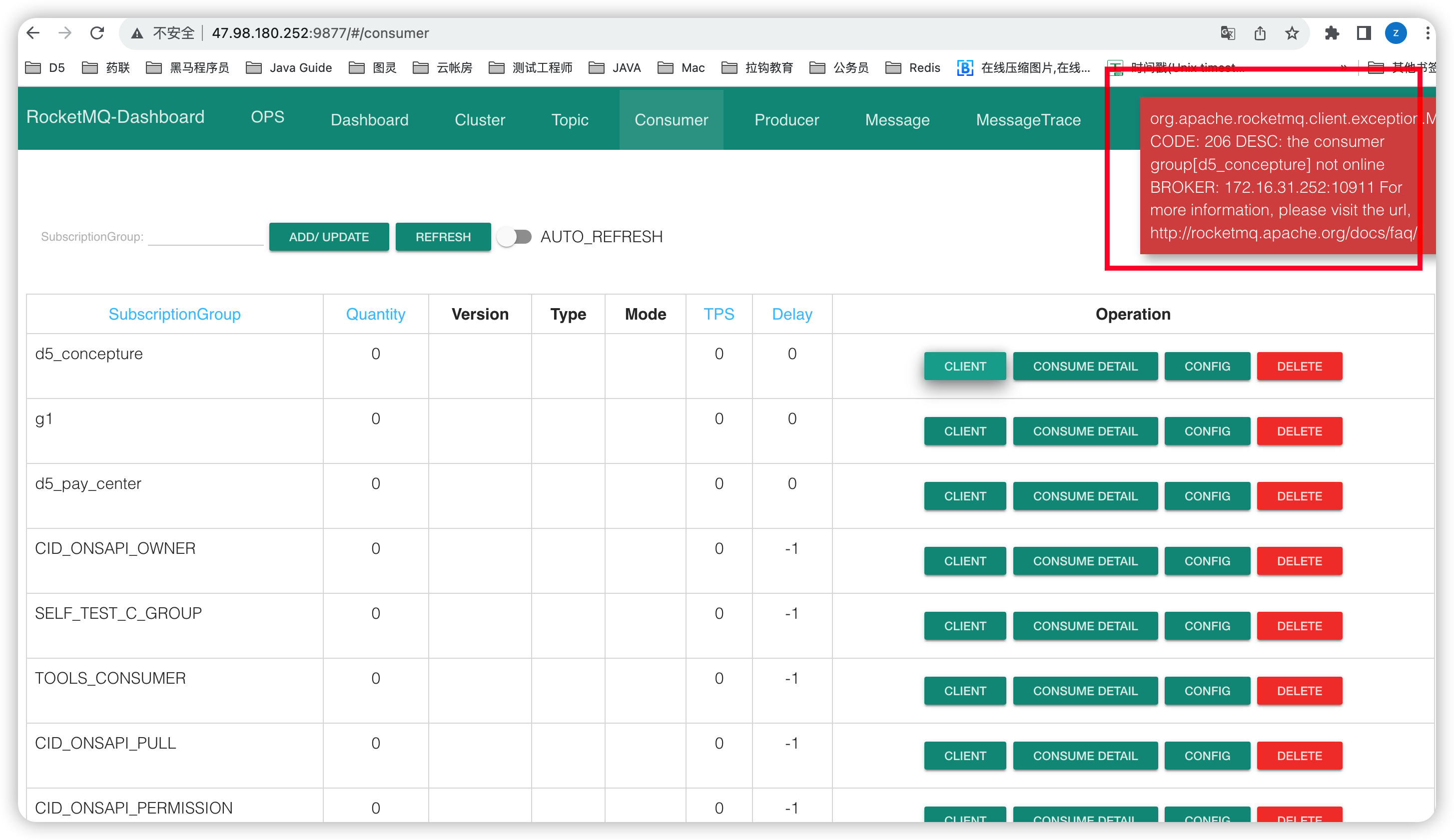The width and height of the screenshot is (1454, 840).
Task: Open the Mac bookmark folder
Action: point(681,67)
